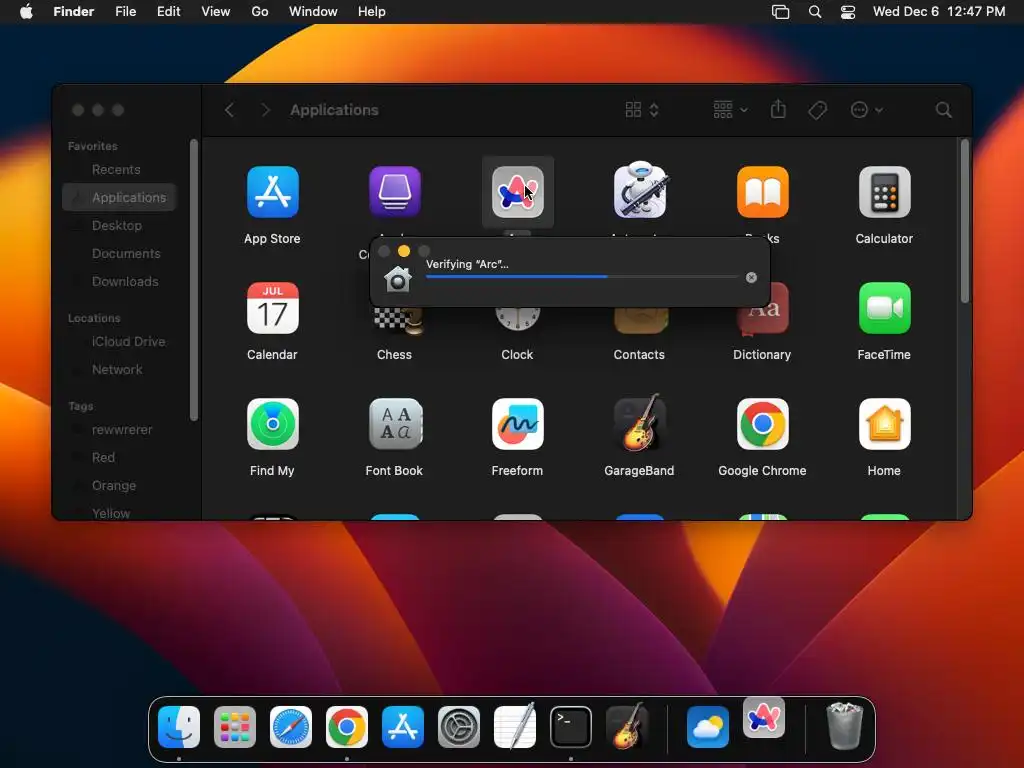1024x768 pixels.
Task: Go forward with the Finder forward arrow
Action: 265,110
